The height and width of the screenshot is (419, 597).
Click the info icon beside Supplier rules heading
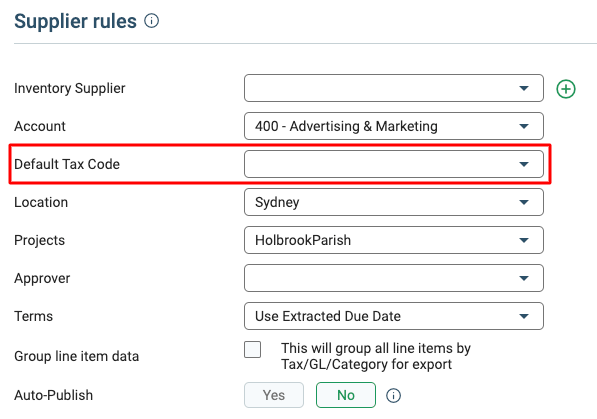coord(152,21)
